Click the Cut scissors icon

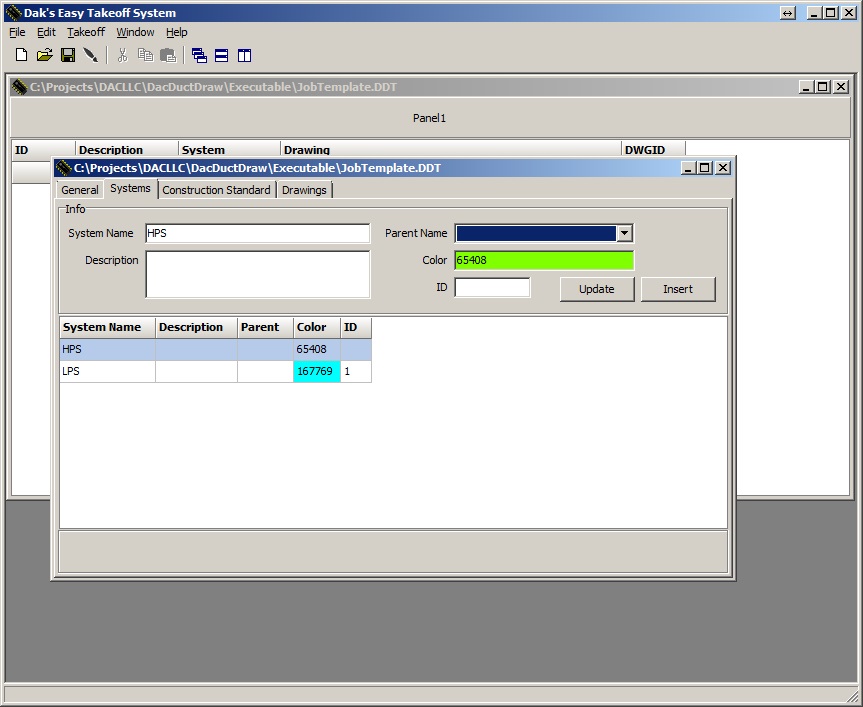(x=122, y=55)
